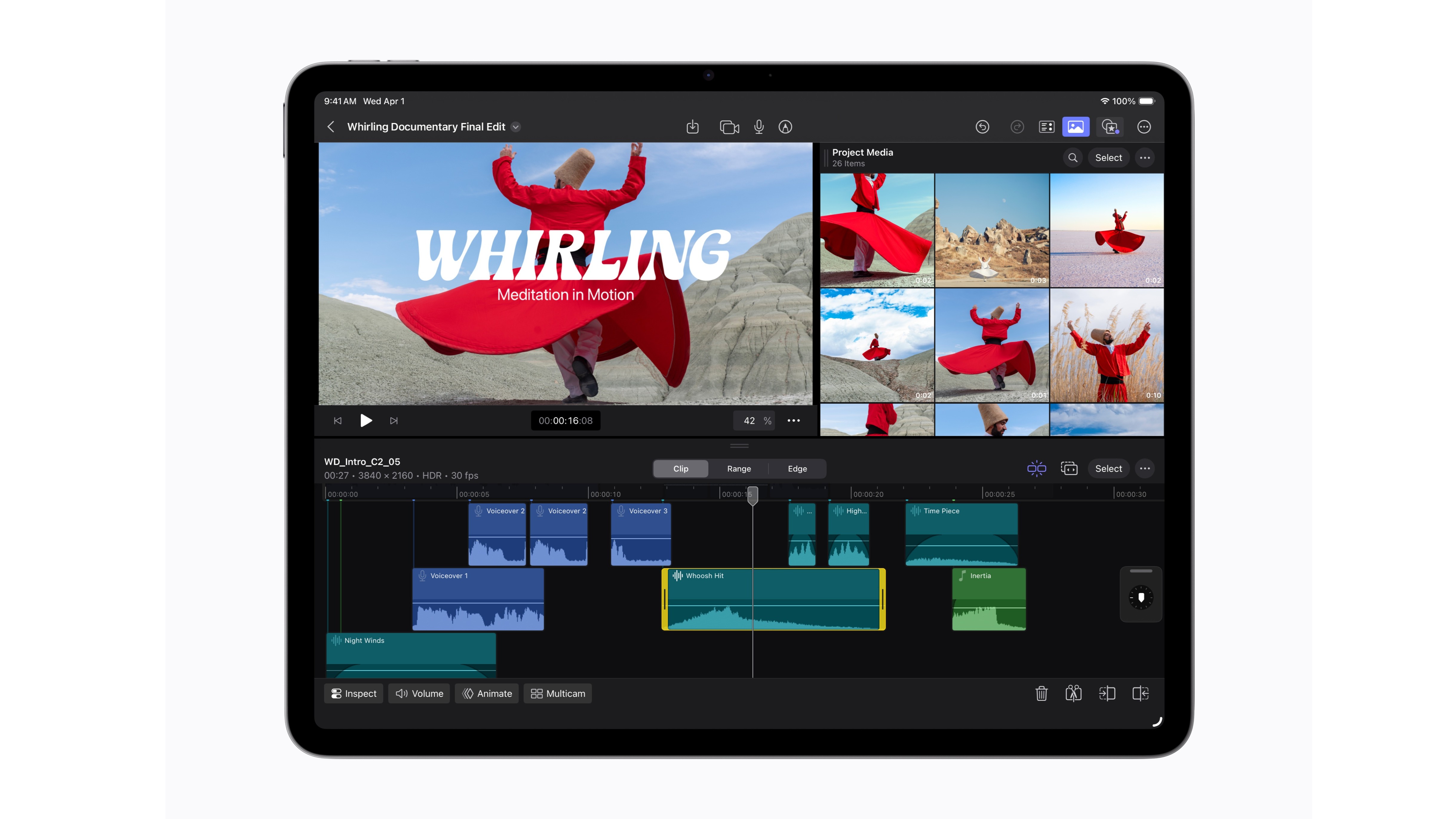
Task: Open the import media icon
Action: tap(692, 127)
